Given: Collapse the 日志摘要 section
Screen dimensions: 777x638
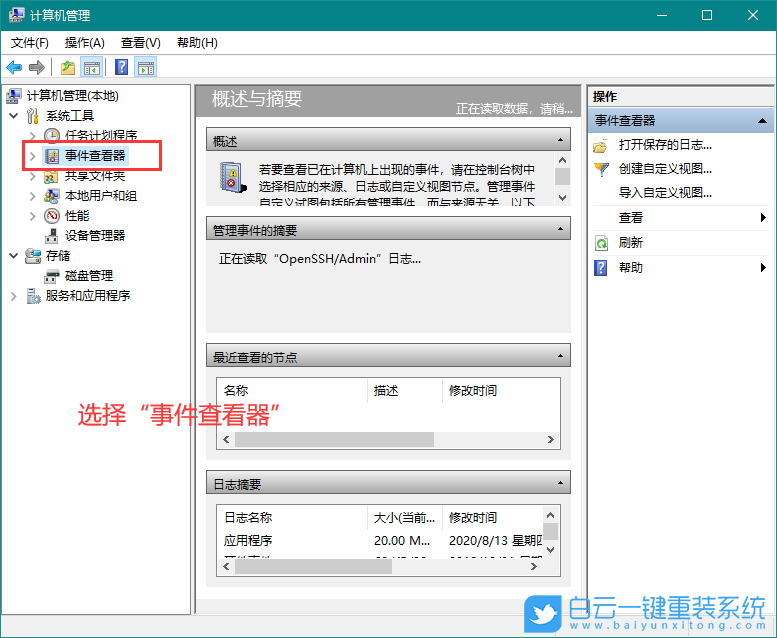Looking at the screenshot, I should point(560,482).
